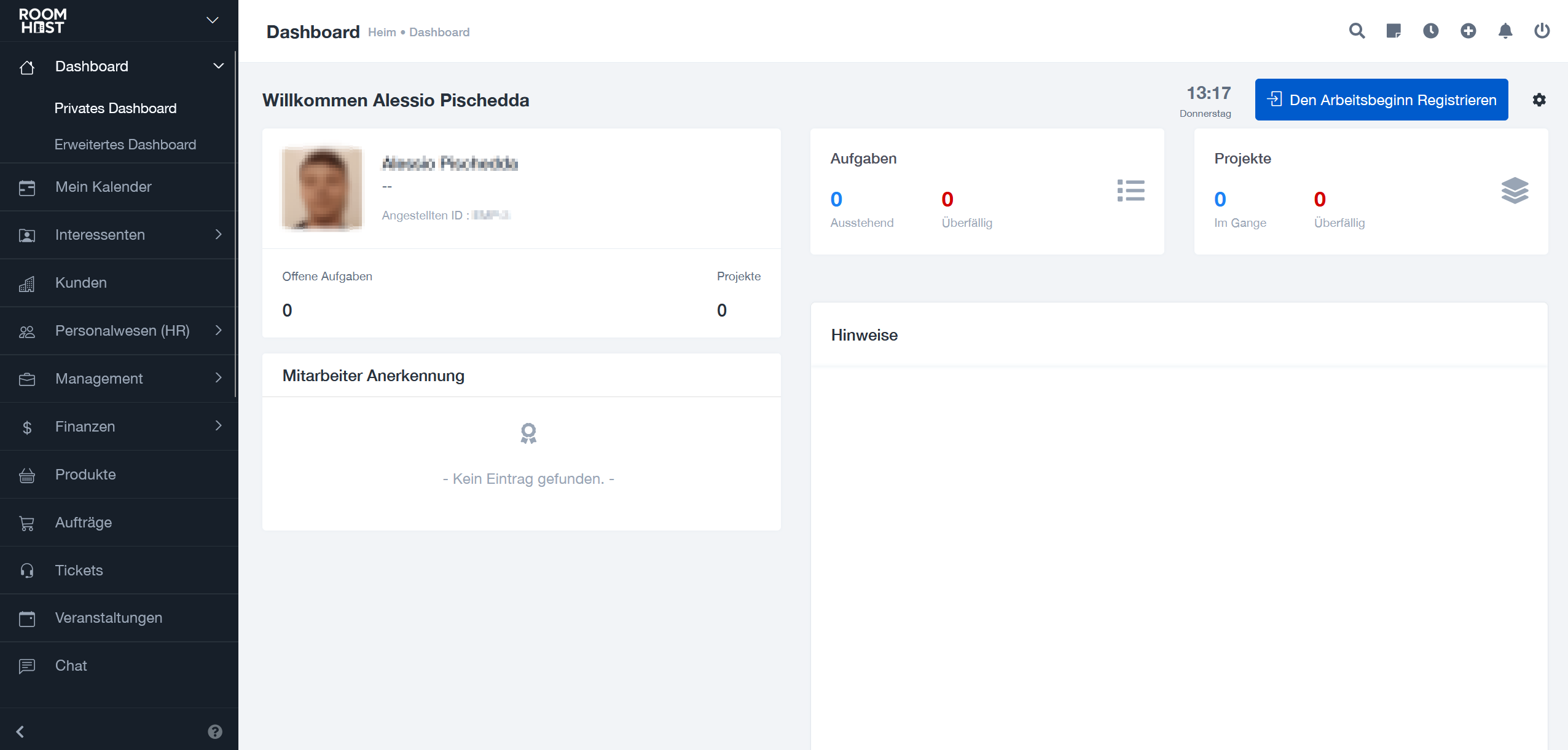The image size is (1568, 750).
Task: Open Mein Kalender in sidebar
Action: [103, 187]
